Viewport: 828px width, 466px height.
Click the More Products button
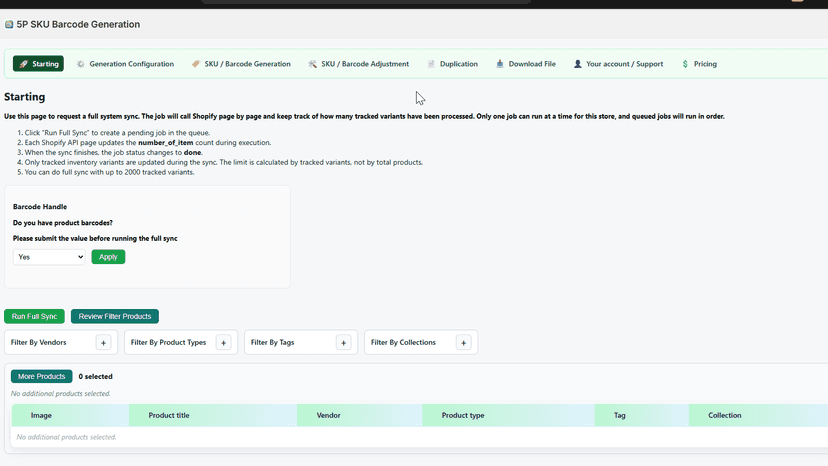click(42, 377)
